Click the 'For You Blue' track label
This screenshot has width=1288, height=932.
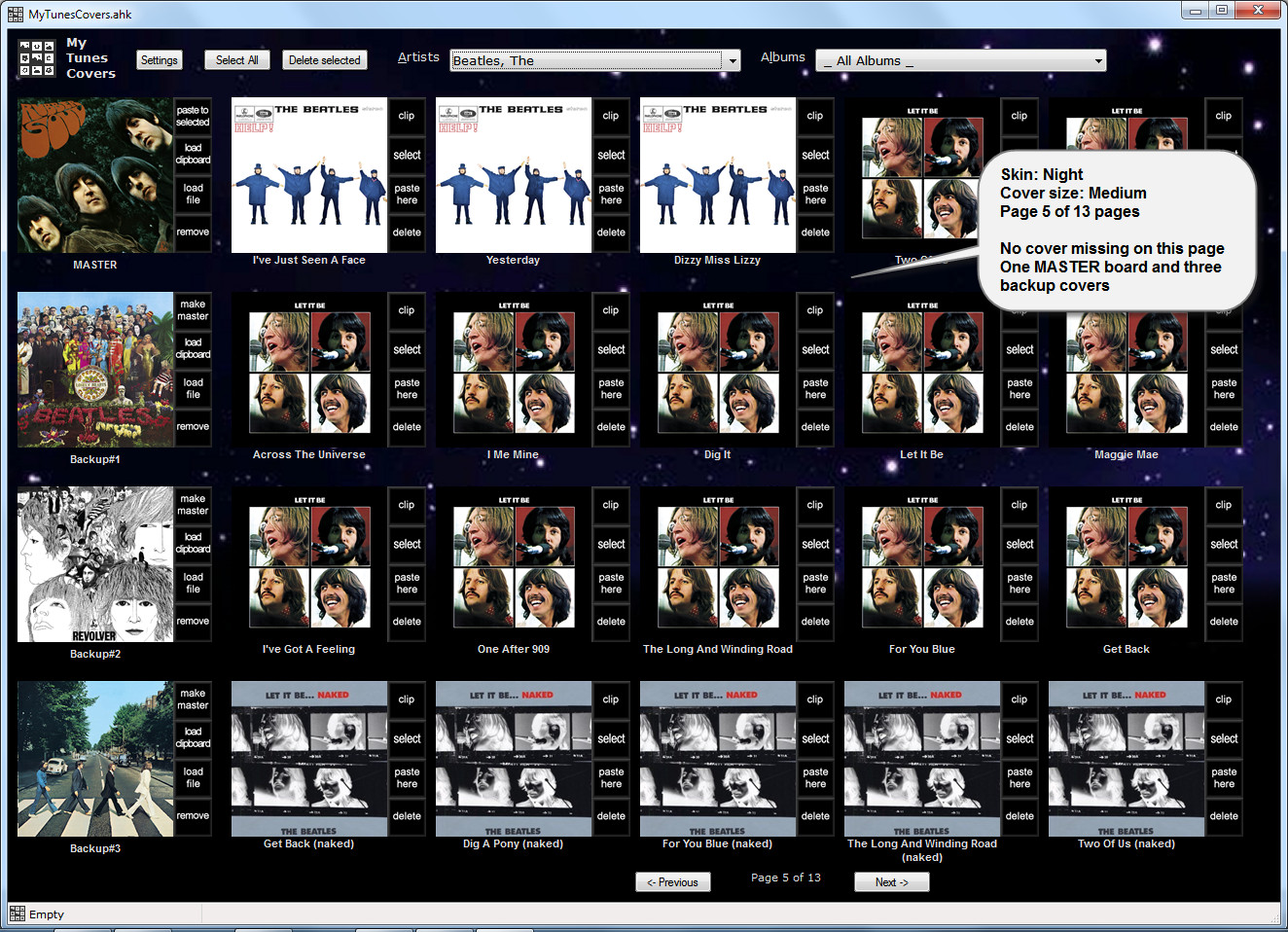[x=922, y=649]
